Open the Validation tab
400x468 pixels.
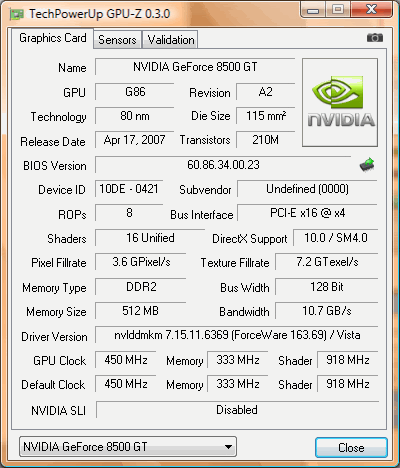click(x=171, y=40)
